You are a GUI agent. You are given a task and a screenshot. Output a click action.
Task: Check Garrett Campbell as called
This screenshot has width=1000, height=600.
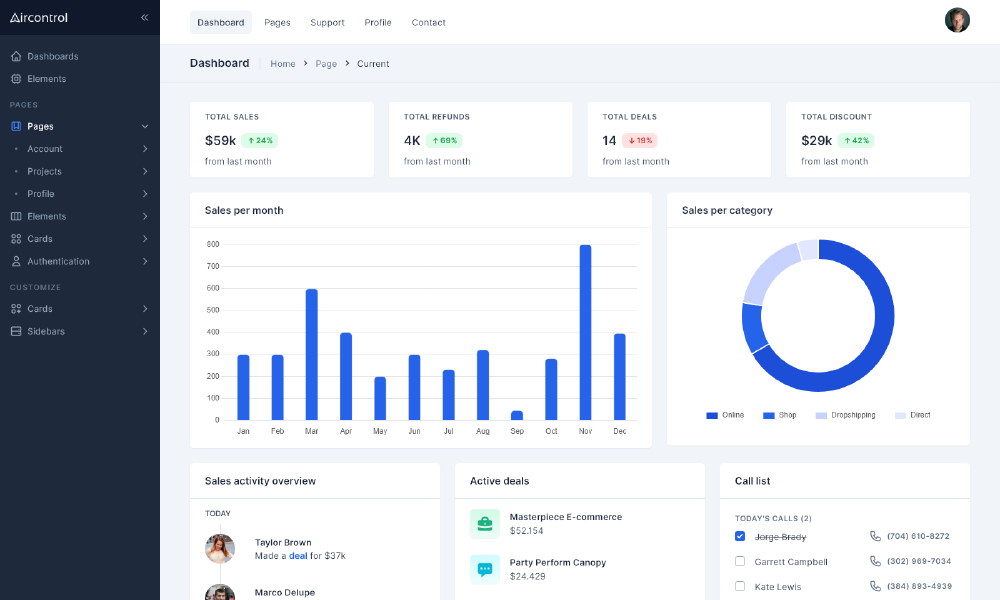click(739, 562)
